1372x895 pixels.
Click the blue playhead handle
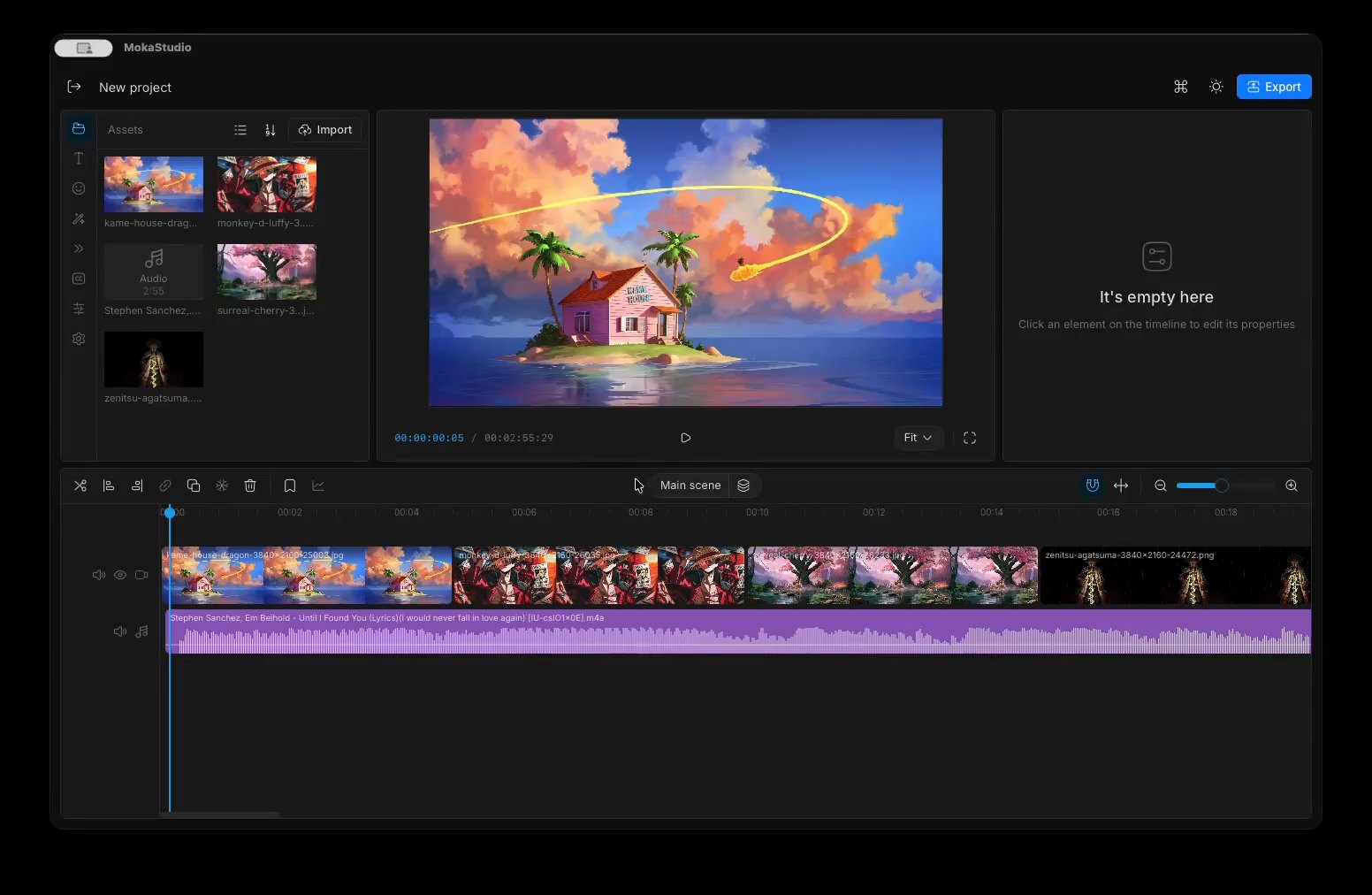click(170, 513)
